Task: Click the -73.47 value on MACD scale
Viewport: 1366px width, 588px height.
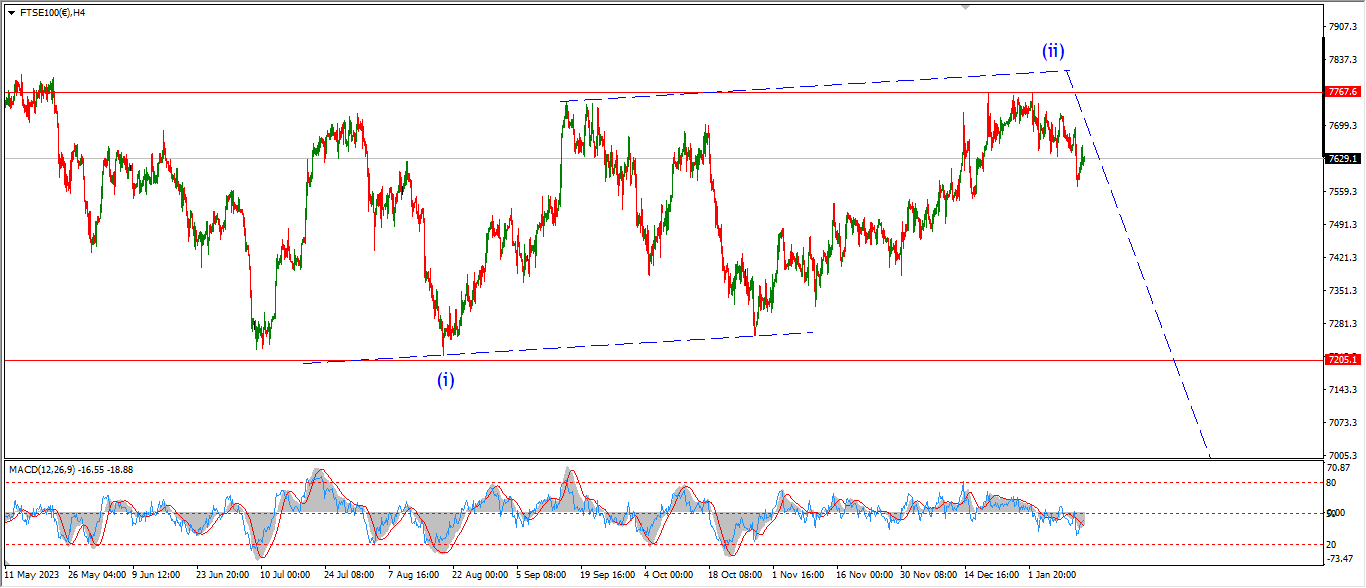Action: [x=1340, y=558]
